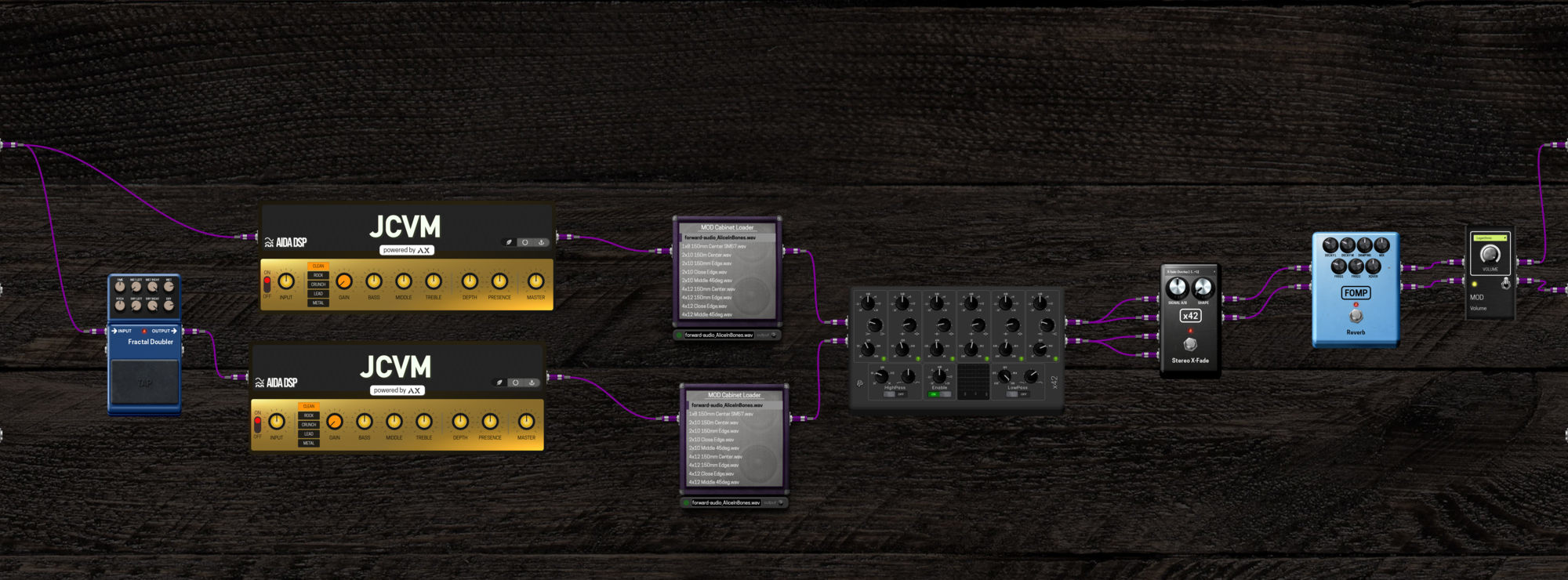Toggle the LowPass switch on the x42 EQ
The width and height of the screenshot is (1568, 580).
tap(1018, 394)
